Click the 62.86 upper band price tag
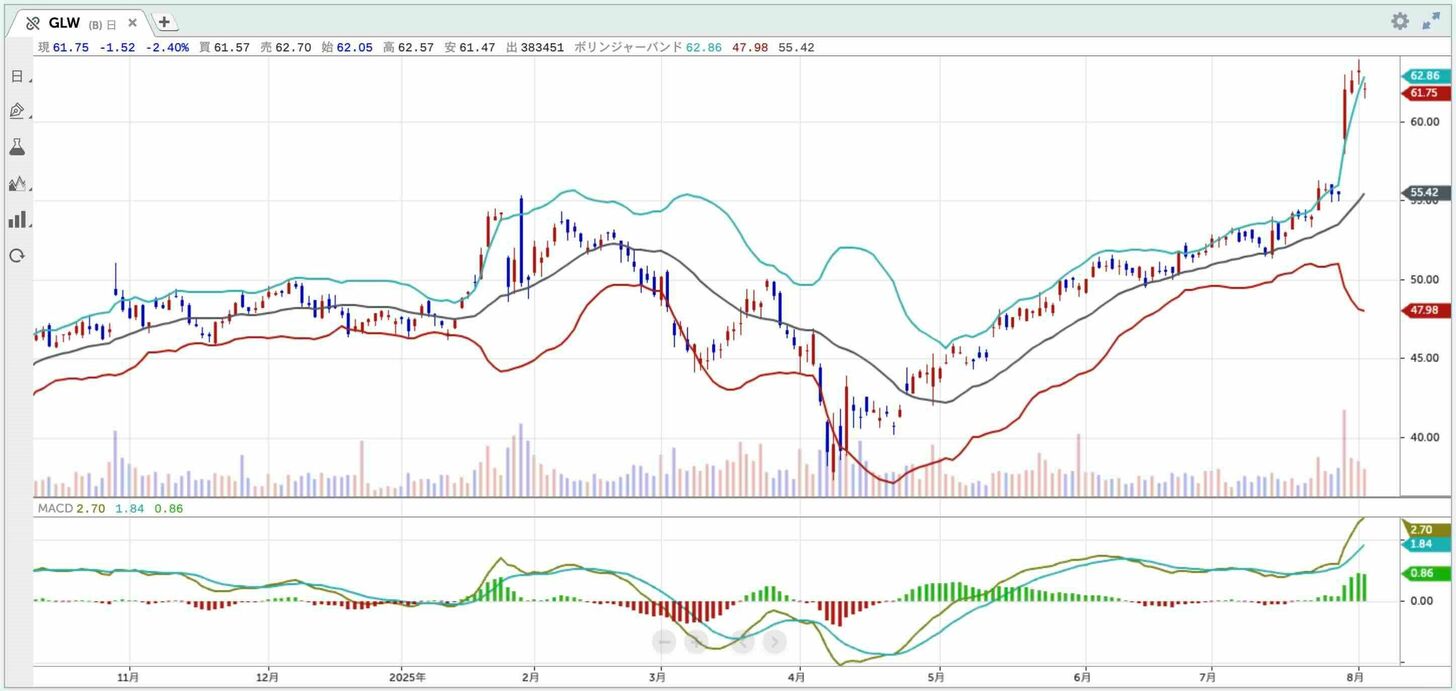Viewport: 1456px width, 691px height. pos(1423,76)
